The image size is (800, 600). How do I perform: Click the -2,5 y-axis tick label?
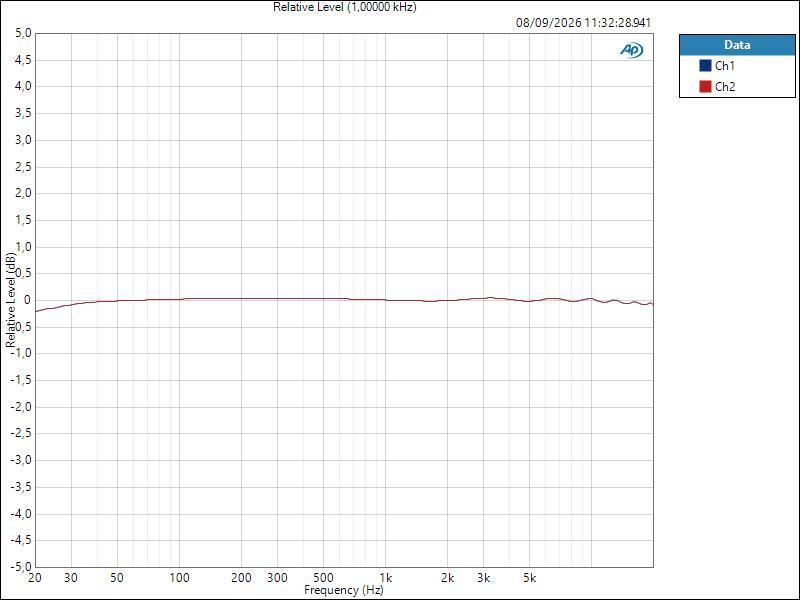click(21, 434)
